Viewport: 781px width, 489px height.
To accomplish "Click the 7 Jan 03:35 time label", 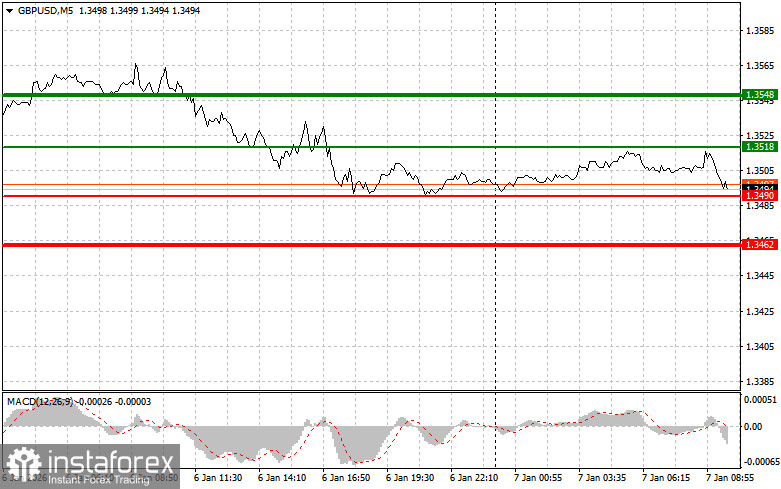I will pyautogui.click(x=602, y=478).
